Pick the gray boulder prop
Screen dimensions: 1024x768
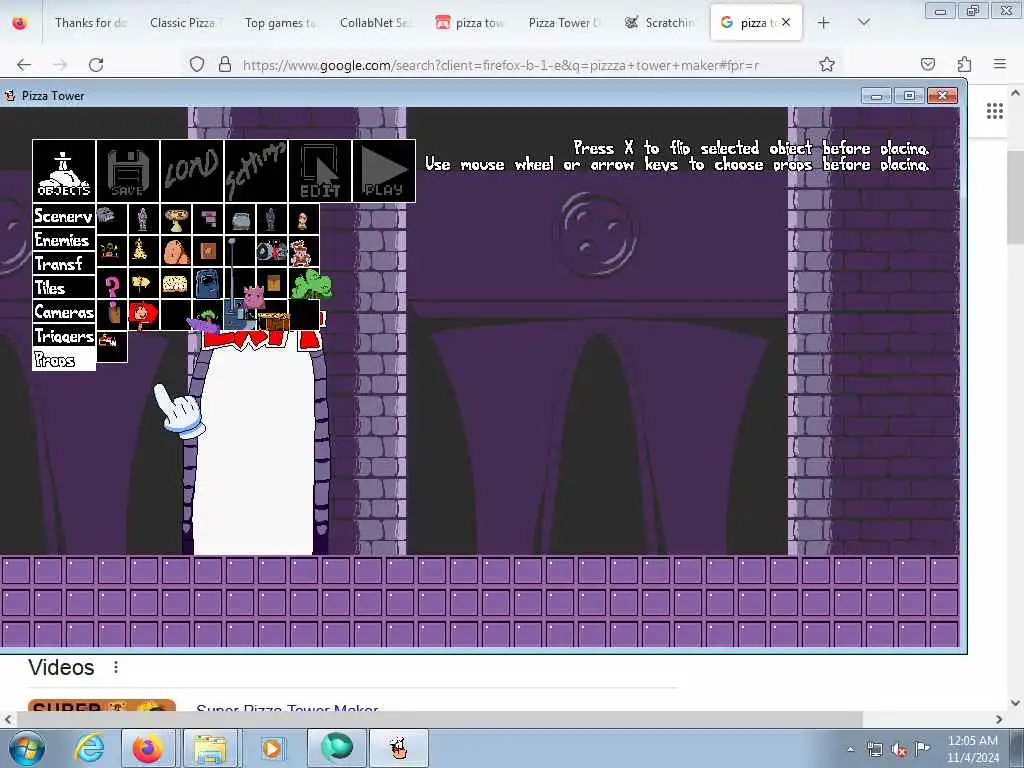[x=240, y=219]
